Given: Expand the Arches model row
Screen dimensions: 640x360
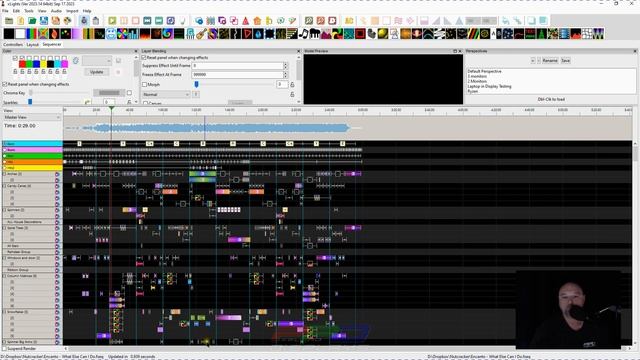Looking at the screenshot, I should (x=5, y=174).
